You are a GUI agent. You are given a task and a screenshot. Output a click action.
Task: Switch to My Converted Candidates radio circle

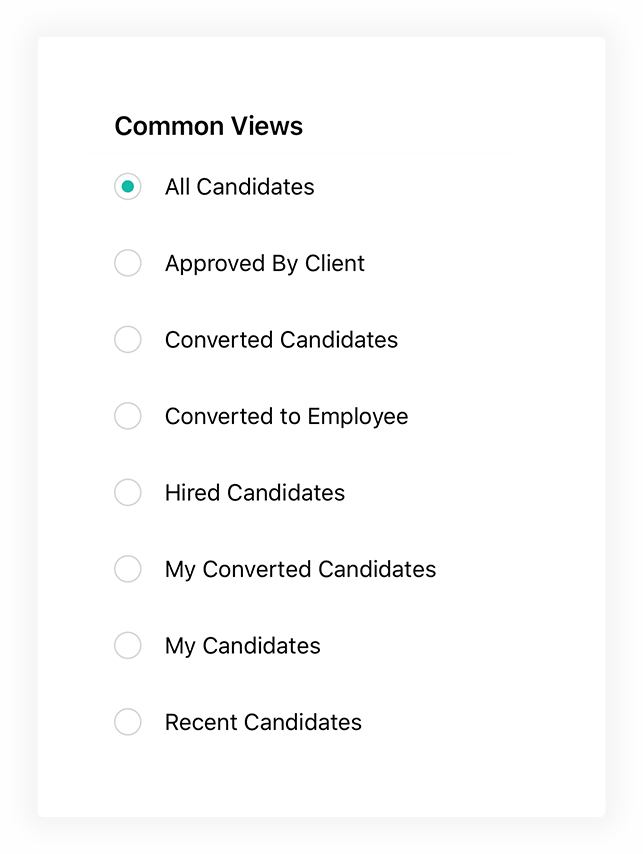pyautogui.click(x=128, y=569)
